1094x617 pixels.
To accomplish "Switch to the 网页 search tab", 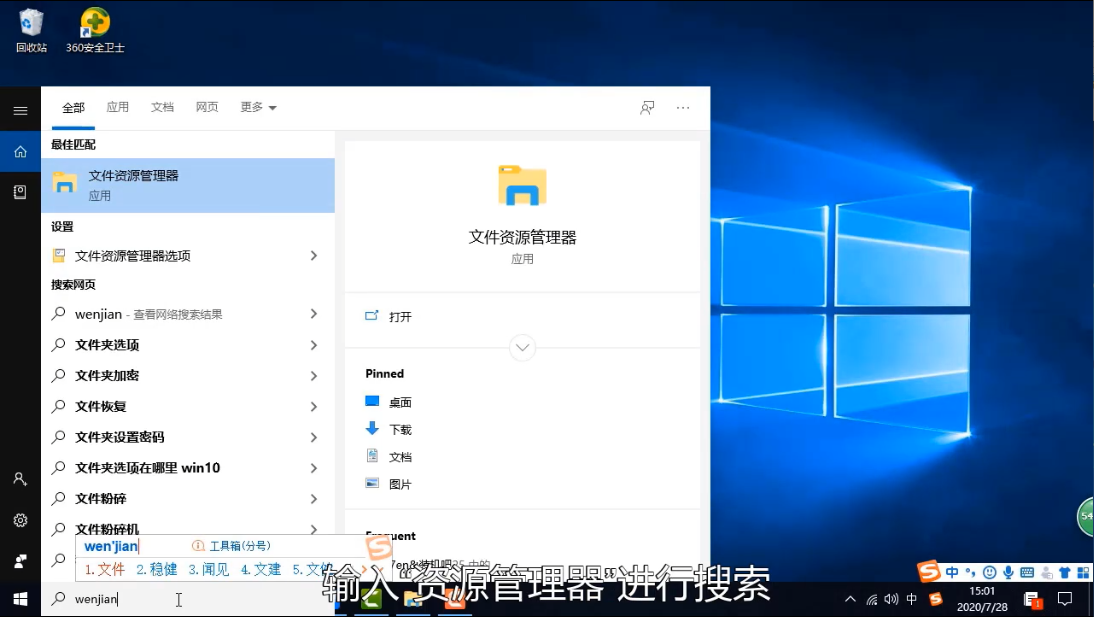I will click(206, 107).
